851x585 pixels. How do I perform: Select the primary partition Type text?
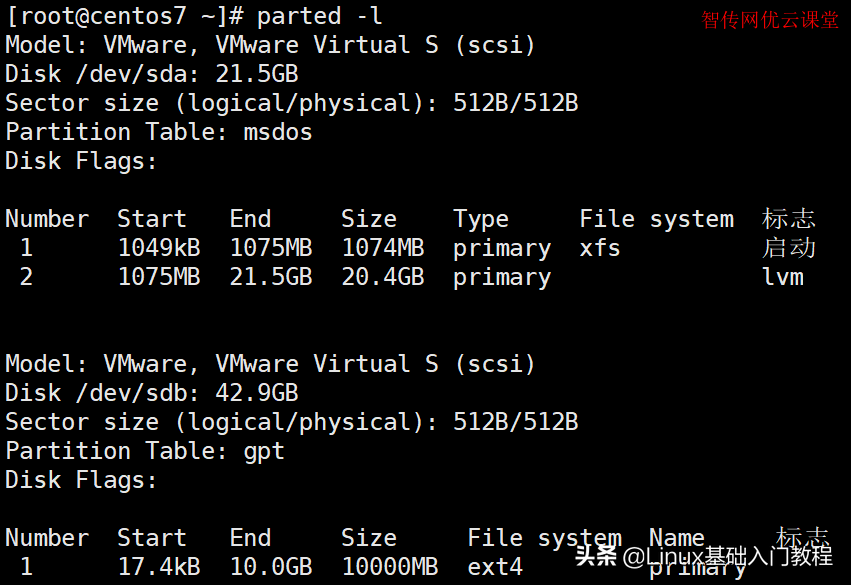click(502, 247)
